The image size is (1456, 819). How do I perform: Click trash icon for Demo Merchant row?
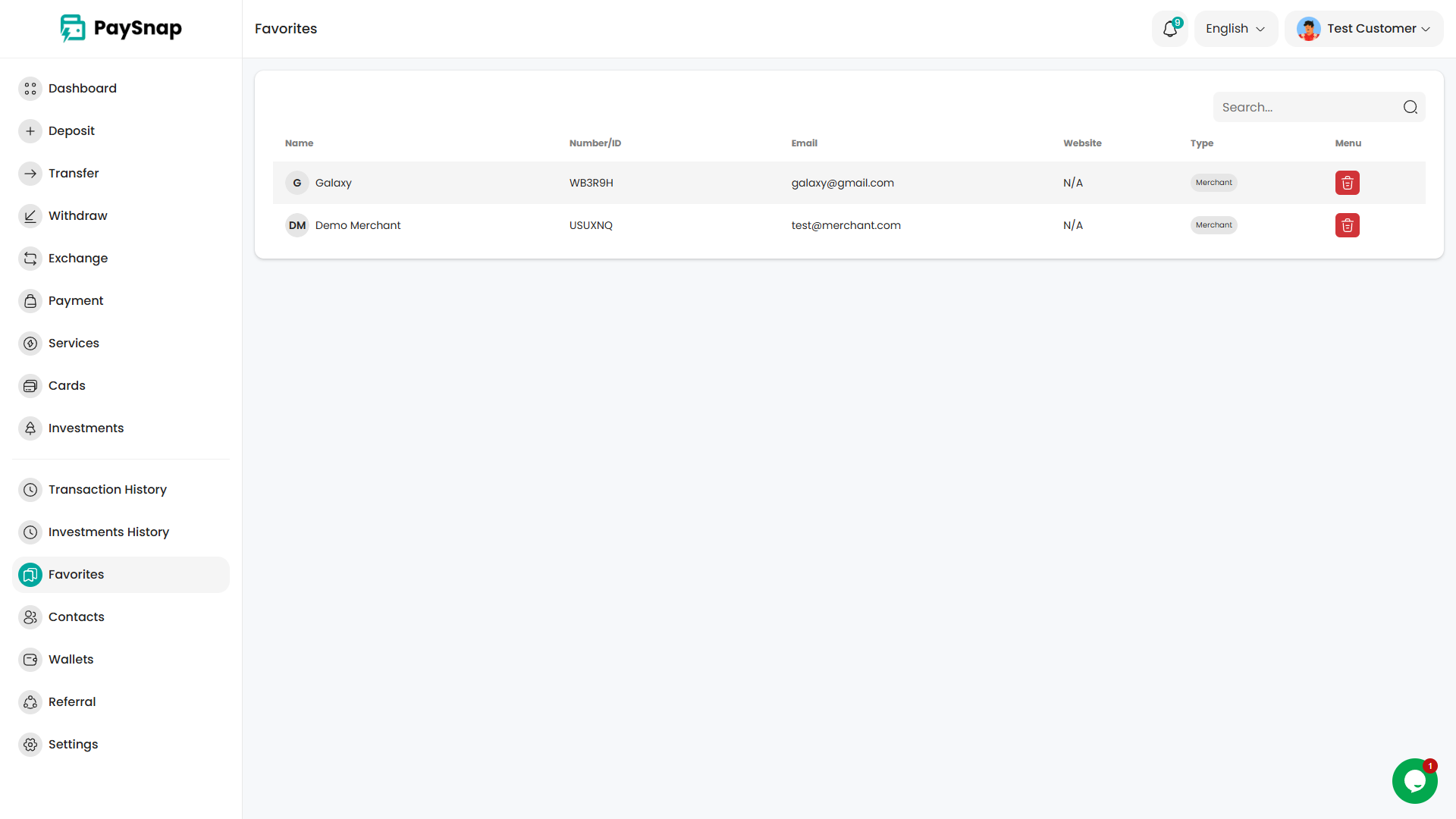(x=1347, y=225)
